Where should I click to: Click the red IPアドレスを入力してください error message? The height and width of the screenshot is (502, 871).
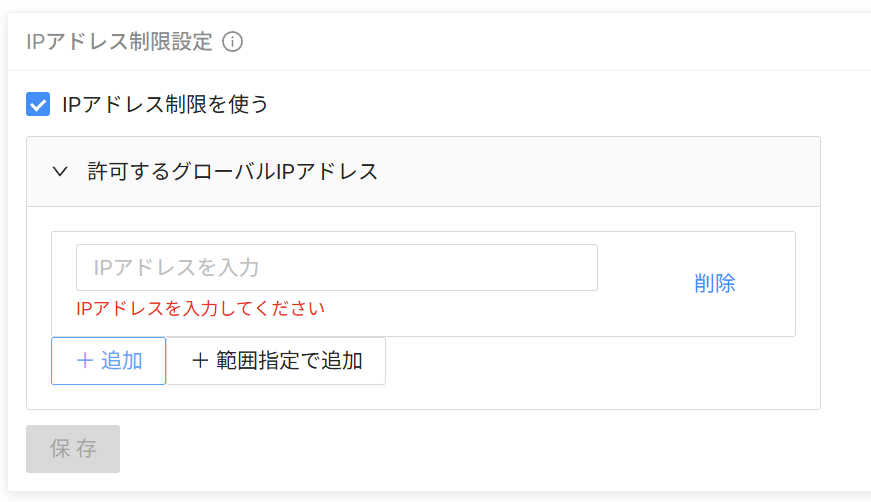[200, 308]
